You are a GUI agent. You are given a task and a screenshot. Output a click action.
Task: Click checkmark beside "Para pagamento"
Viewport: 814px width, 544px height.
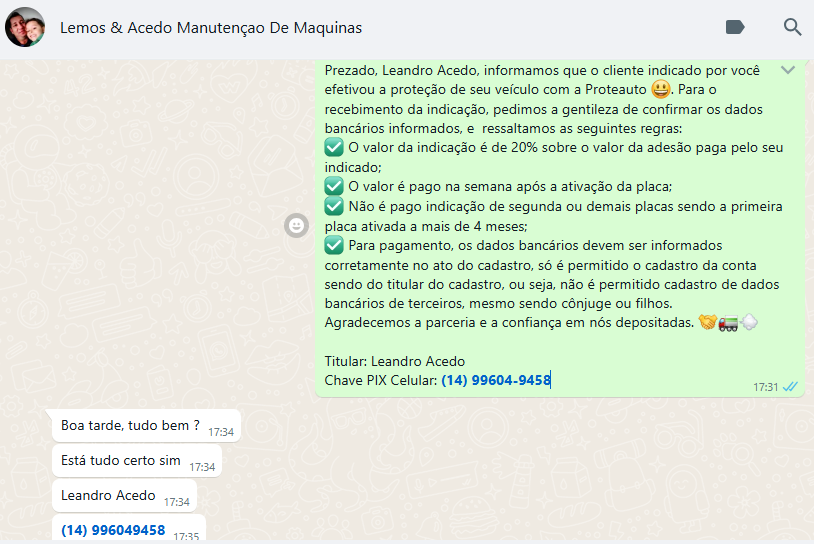[334, 246]
